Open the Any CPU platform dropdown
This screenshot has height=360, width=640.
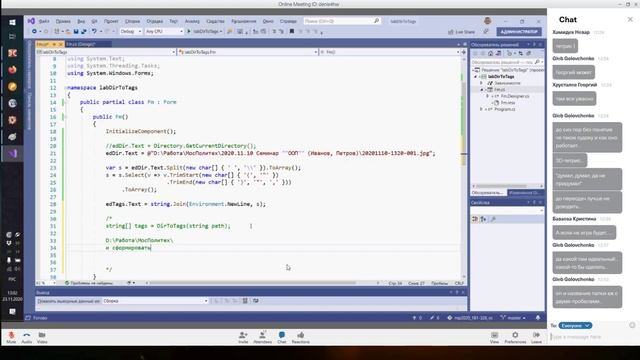164,31
